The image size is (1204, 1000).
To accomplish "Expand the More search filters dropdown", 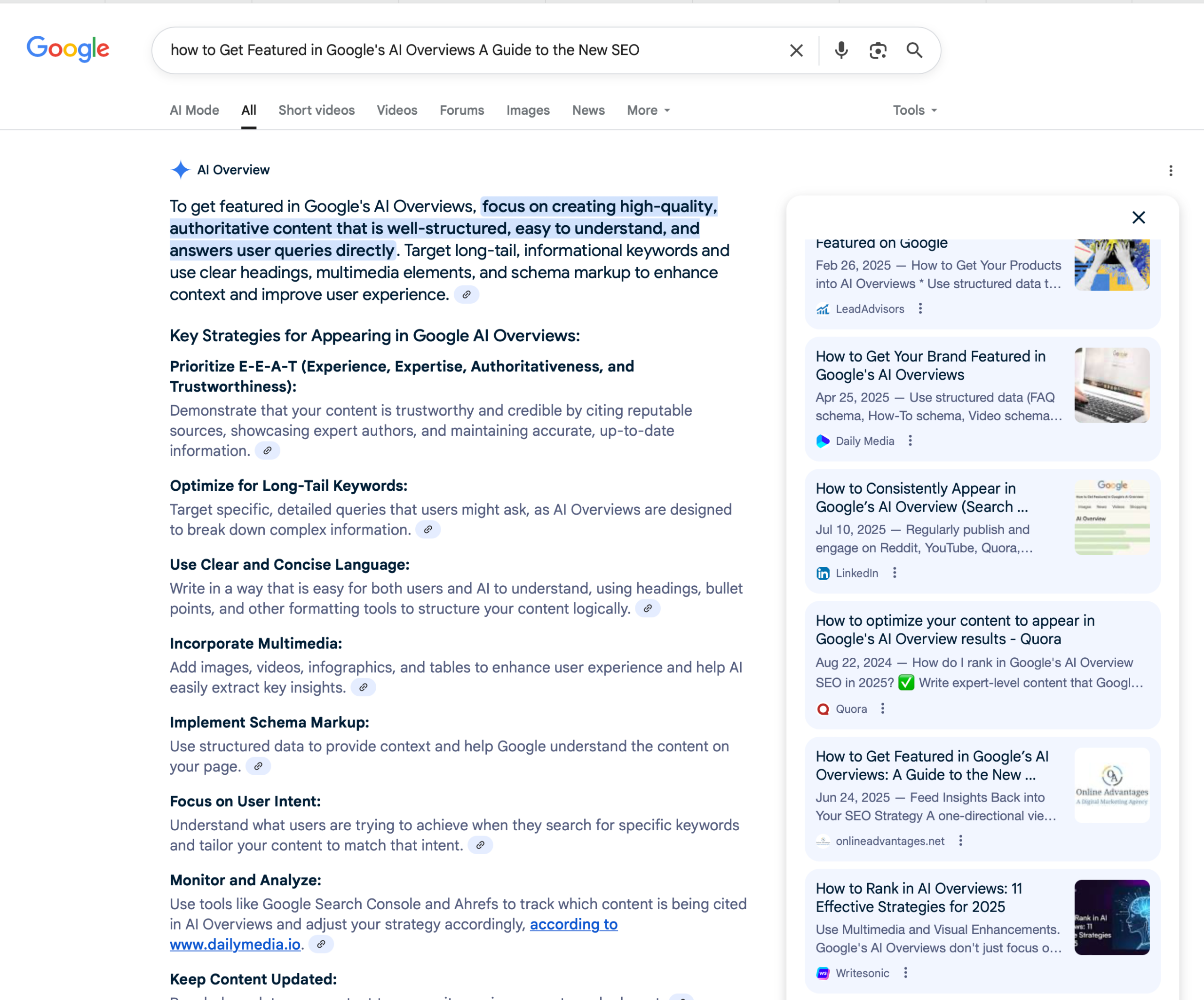I will (649, 110).
